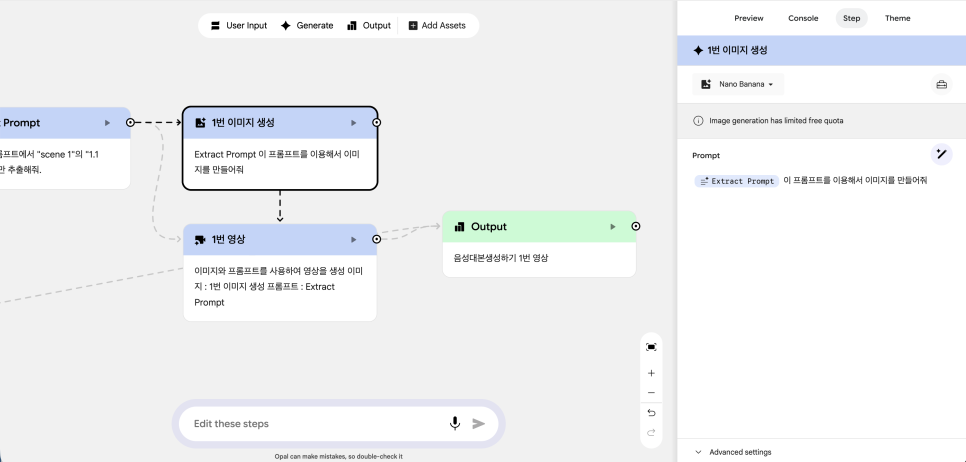The height and width of the screenshot is (462, 966).
Task: Click the magic wand prompt enhance icon
Action: pos(941,154)
